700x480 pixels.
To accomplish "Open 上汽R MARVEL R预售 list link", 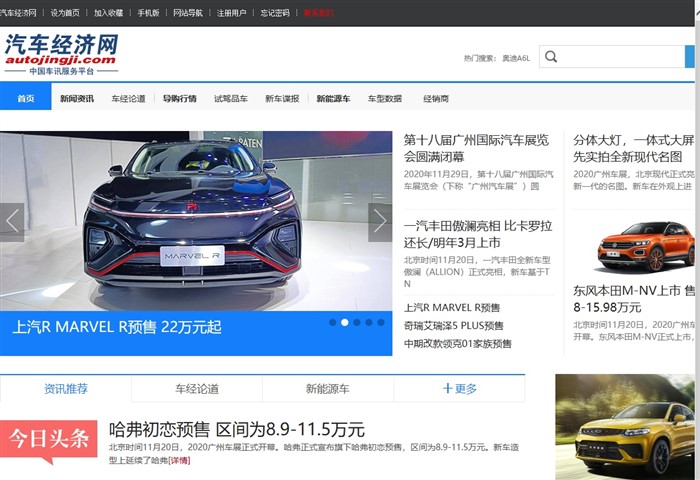I will click(x=452, y=308).
